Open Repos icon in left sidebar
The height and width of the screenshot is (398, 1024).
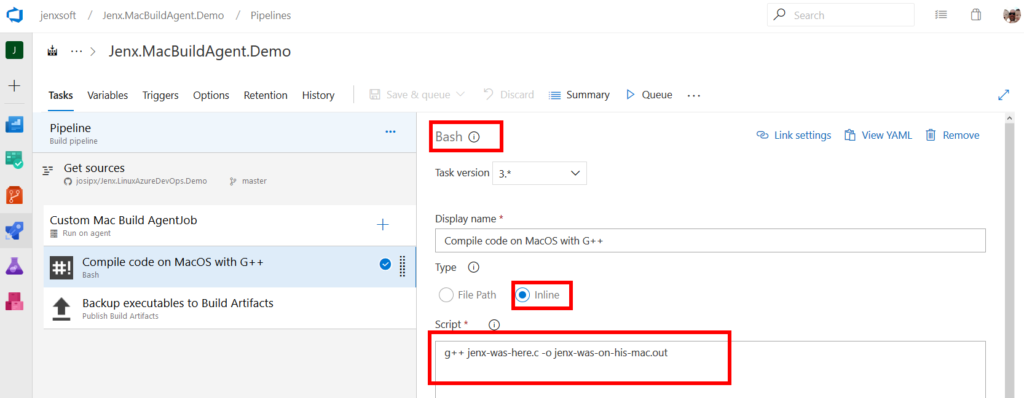coord(14,195)
